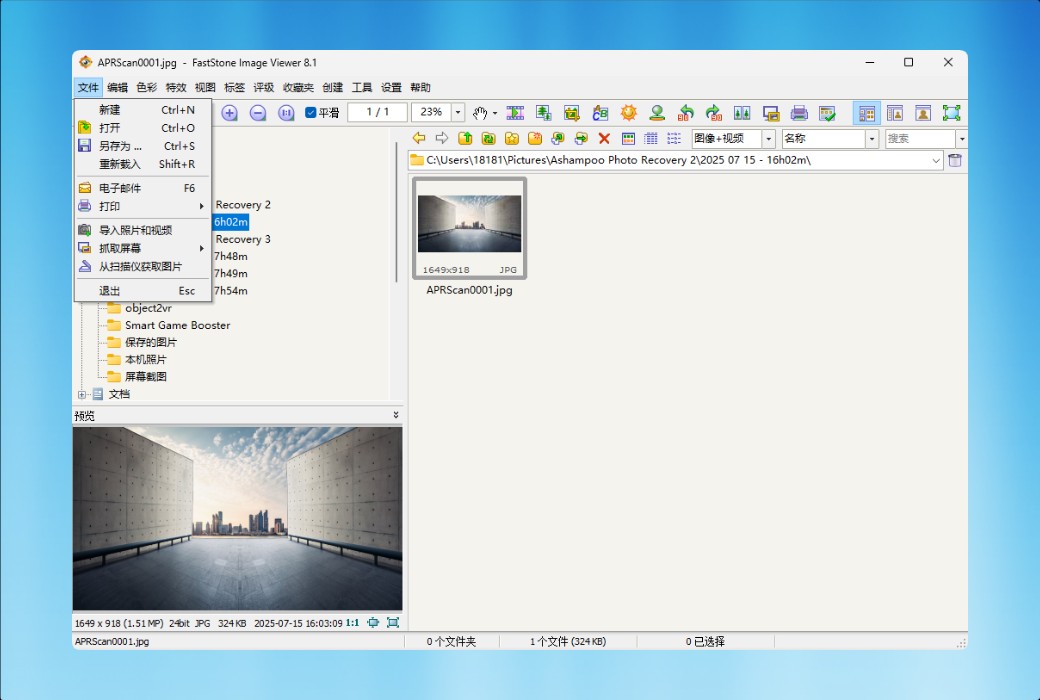Open the Resize/Resample tool icon

[x=544, y=113]
